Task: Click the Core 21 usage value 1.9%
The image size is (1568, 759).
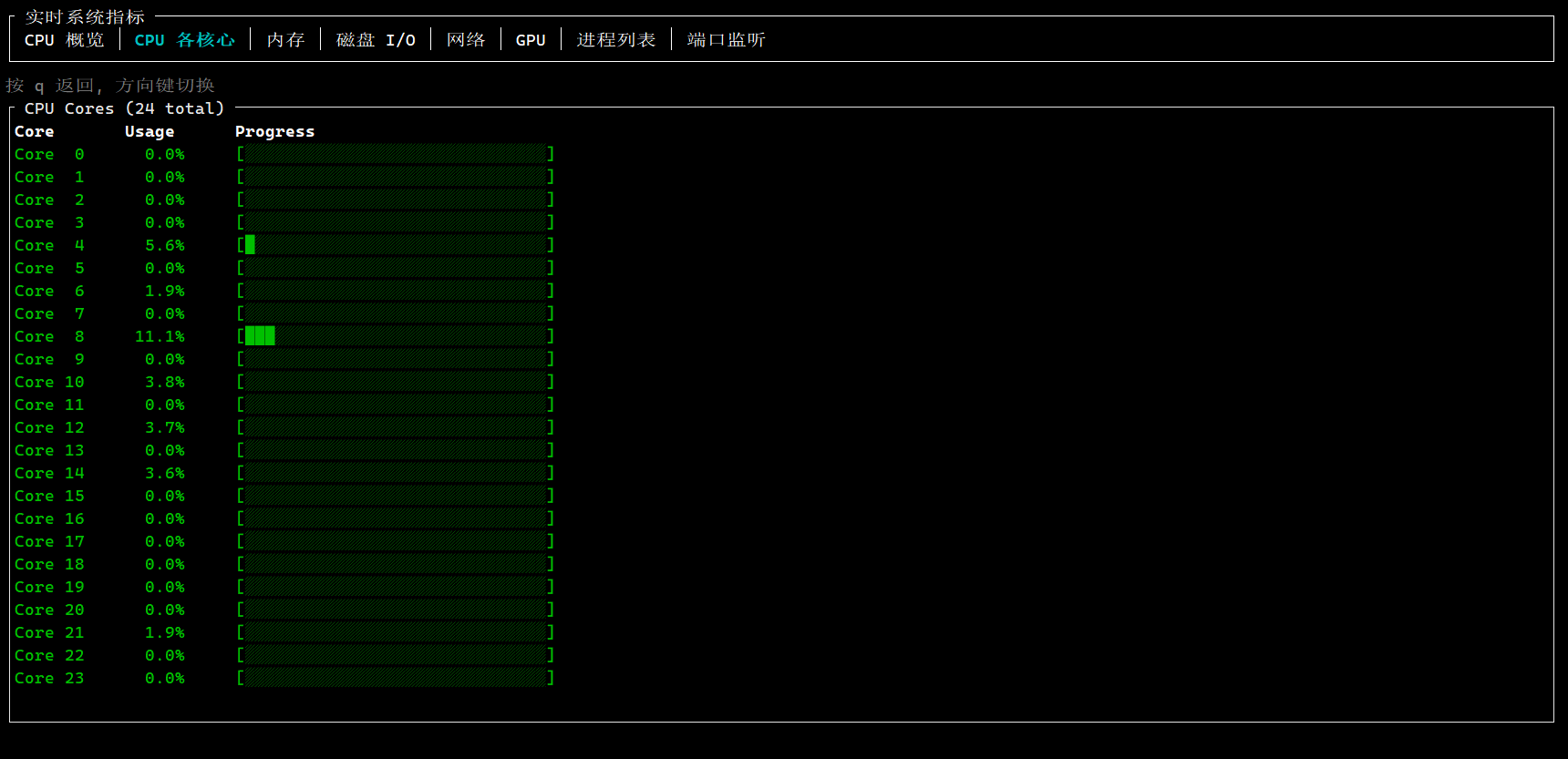Action: click(x=164, y=632)
